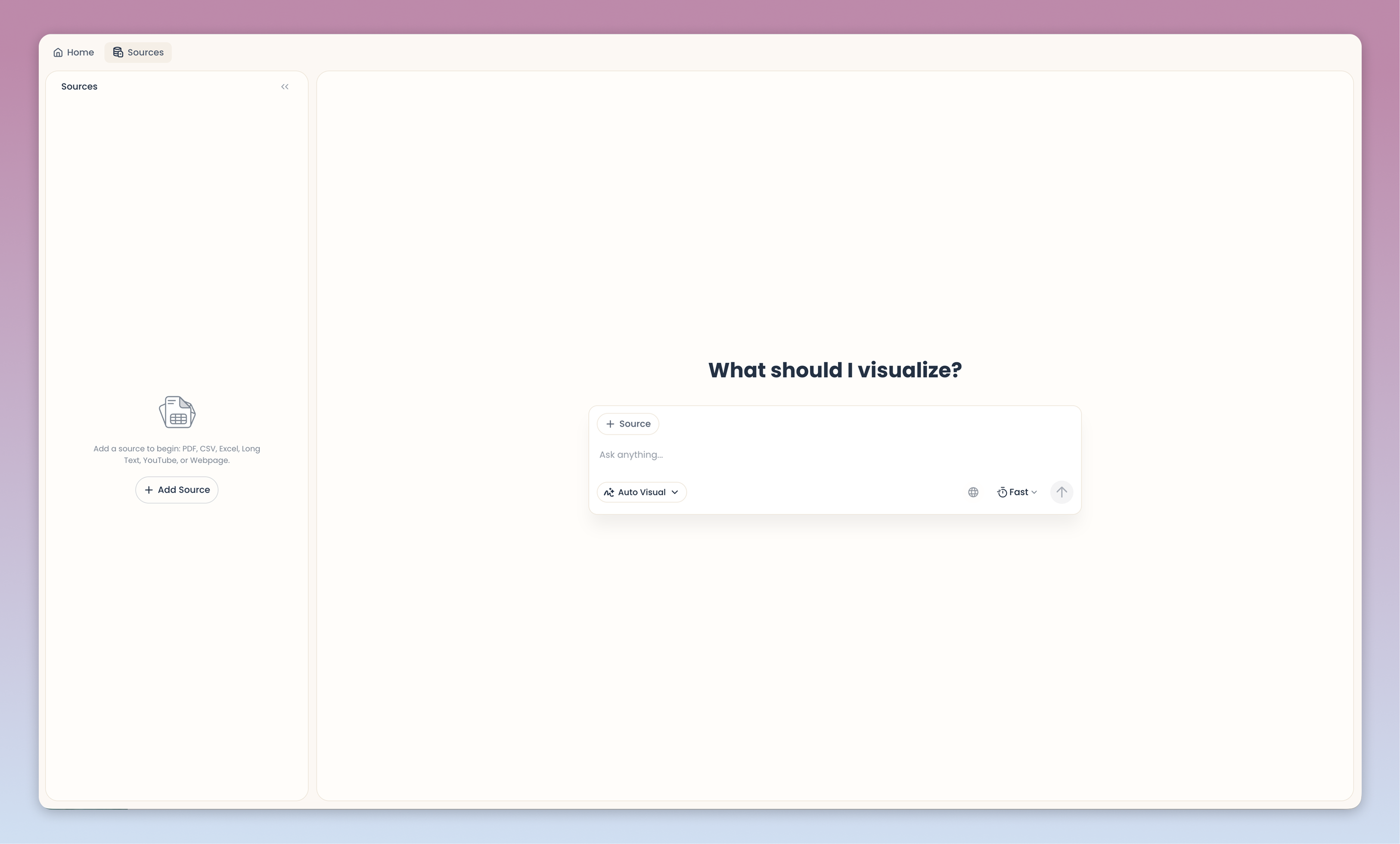1400x844 pixels.
Task: Switch to the Sources tab
Action: click(137, 52)
